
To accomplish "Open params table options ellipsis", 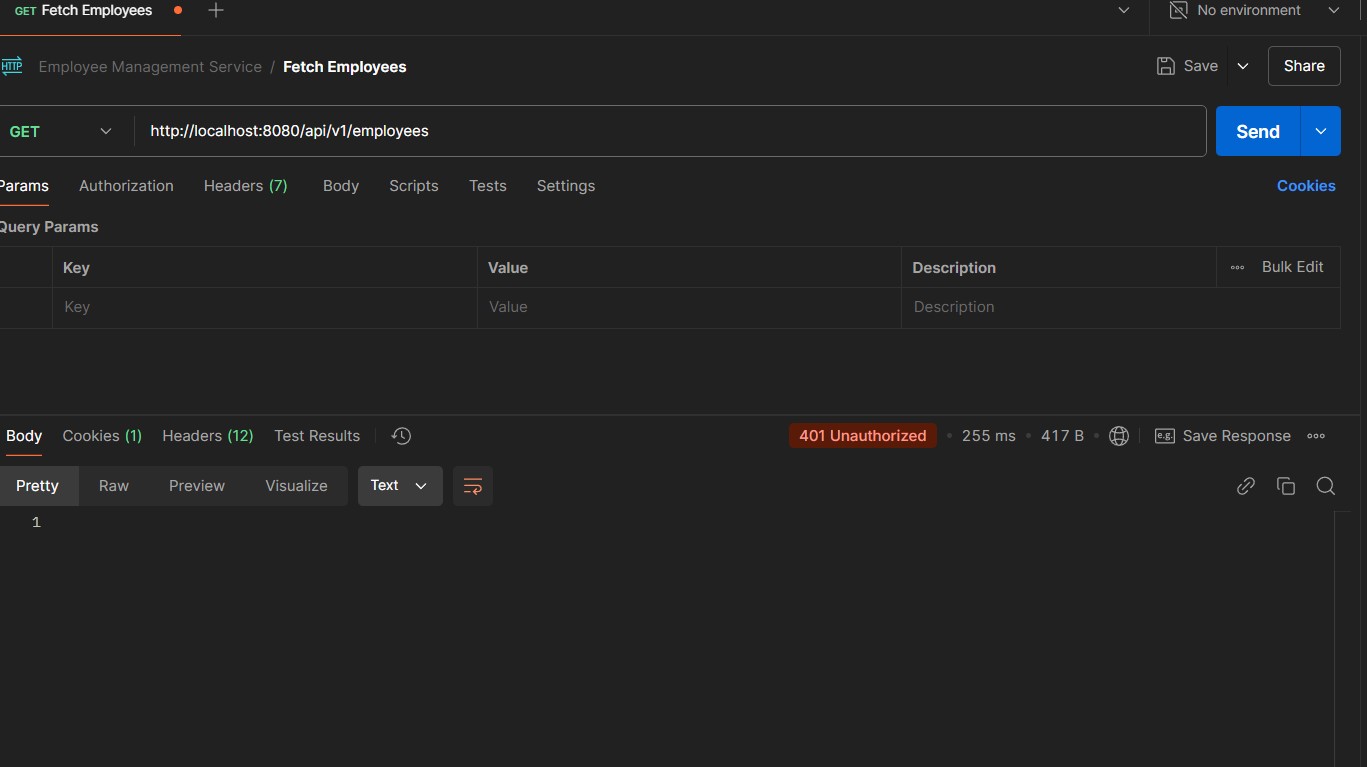I will coord(1237,268).
